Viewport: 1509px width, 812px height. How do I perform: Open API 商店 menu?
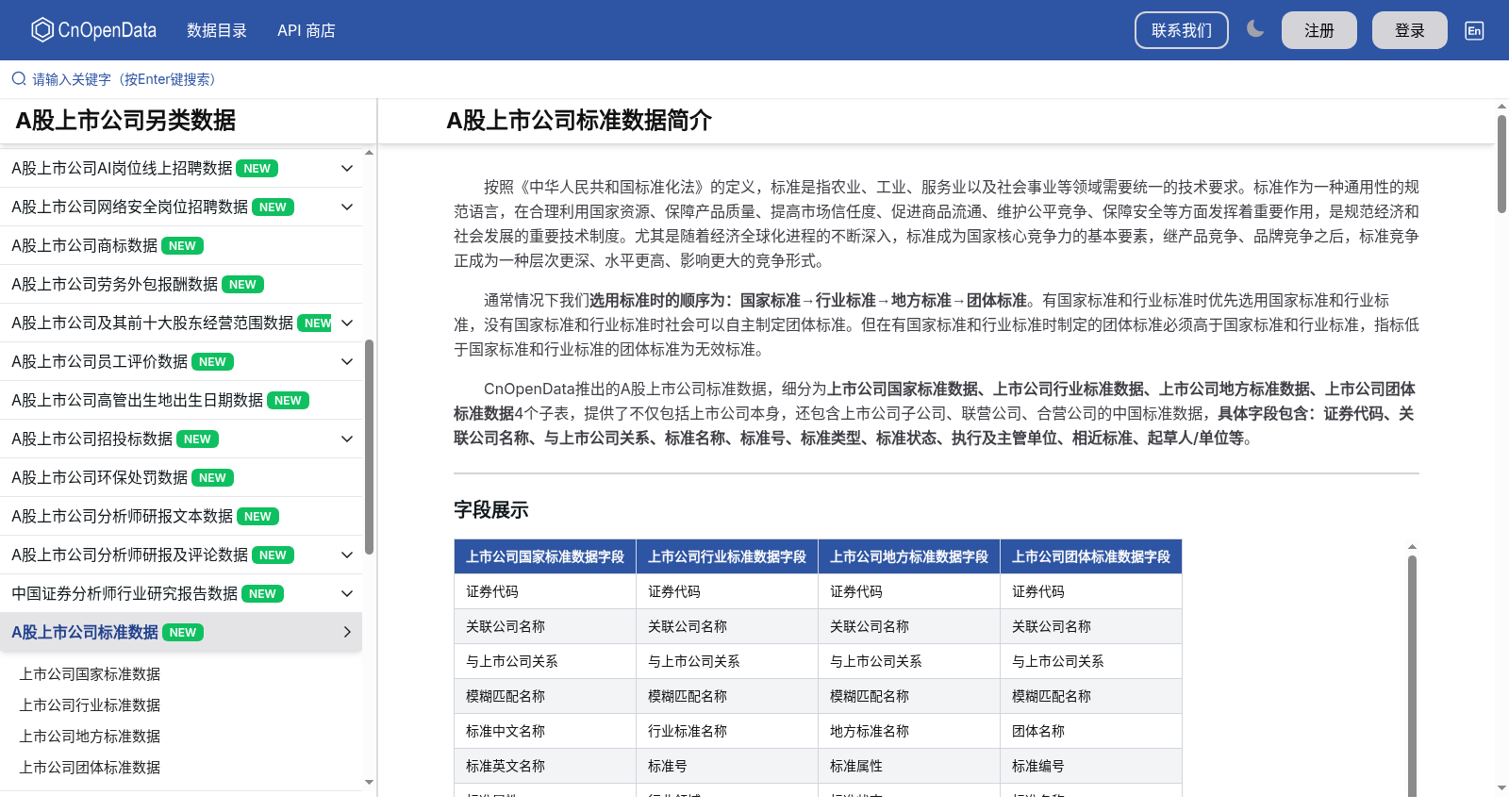click(307, 30)
